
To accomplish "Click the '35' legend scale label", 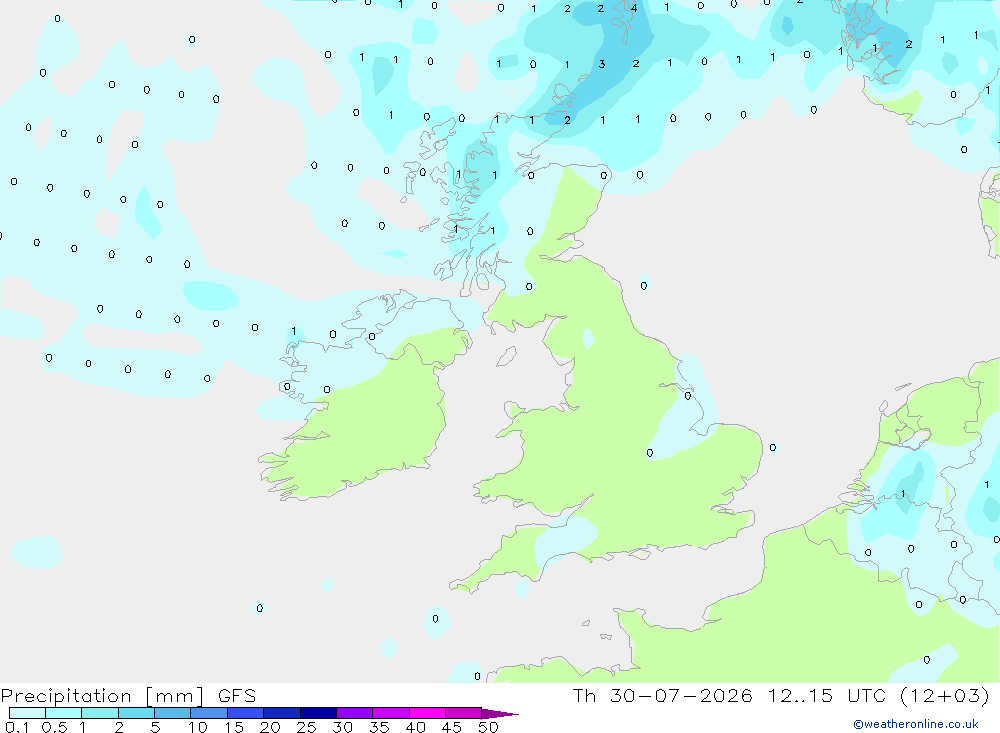I will pos(379,727).
